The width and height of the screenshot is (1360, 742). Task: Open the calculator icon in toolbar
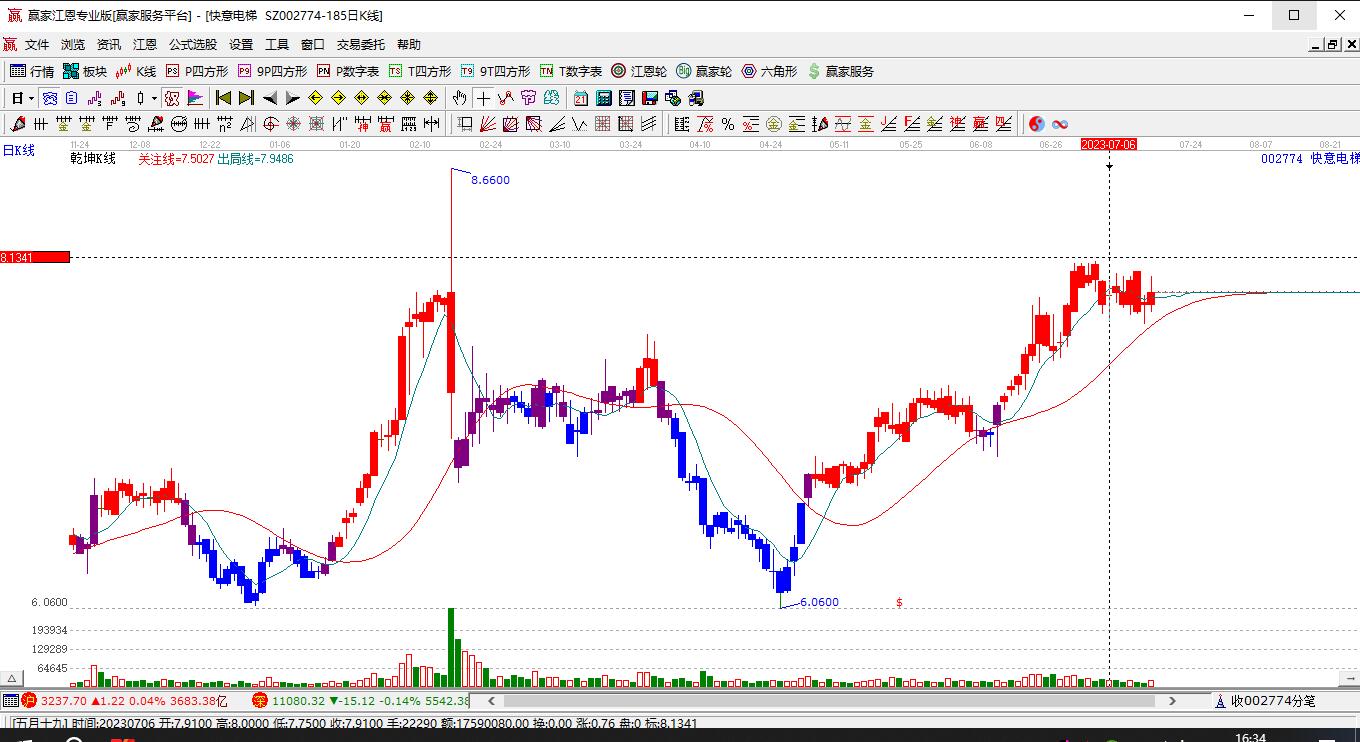(x=603, y=98)
